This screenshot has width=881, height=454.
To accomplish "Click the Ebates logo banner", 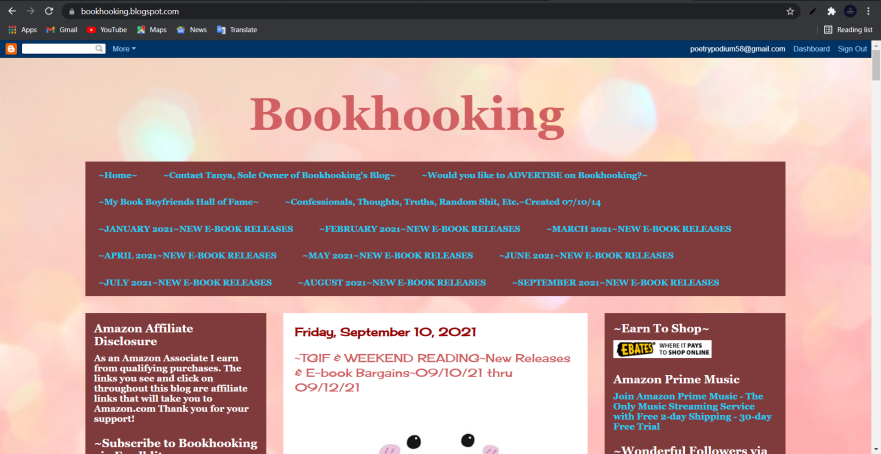I will [662, 349].
